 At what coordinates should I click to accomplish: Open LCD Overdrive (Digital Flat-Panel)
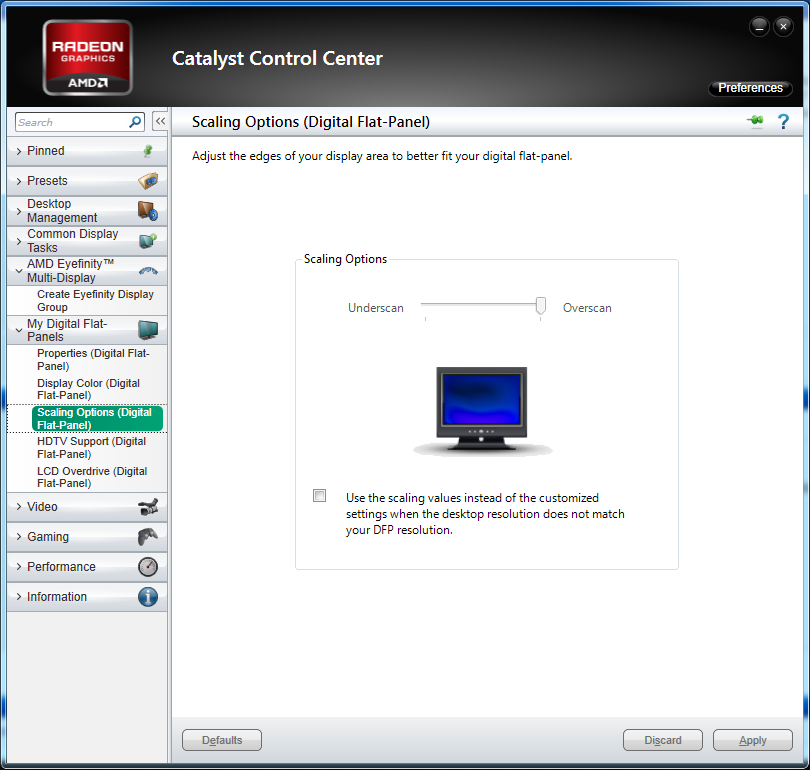coord(92,477)
